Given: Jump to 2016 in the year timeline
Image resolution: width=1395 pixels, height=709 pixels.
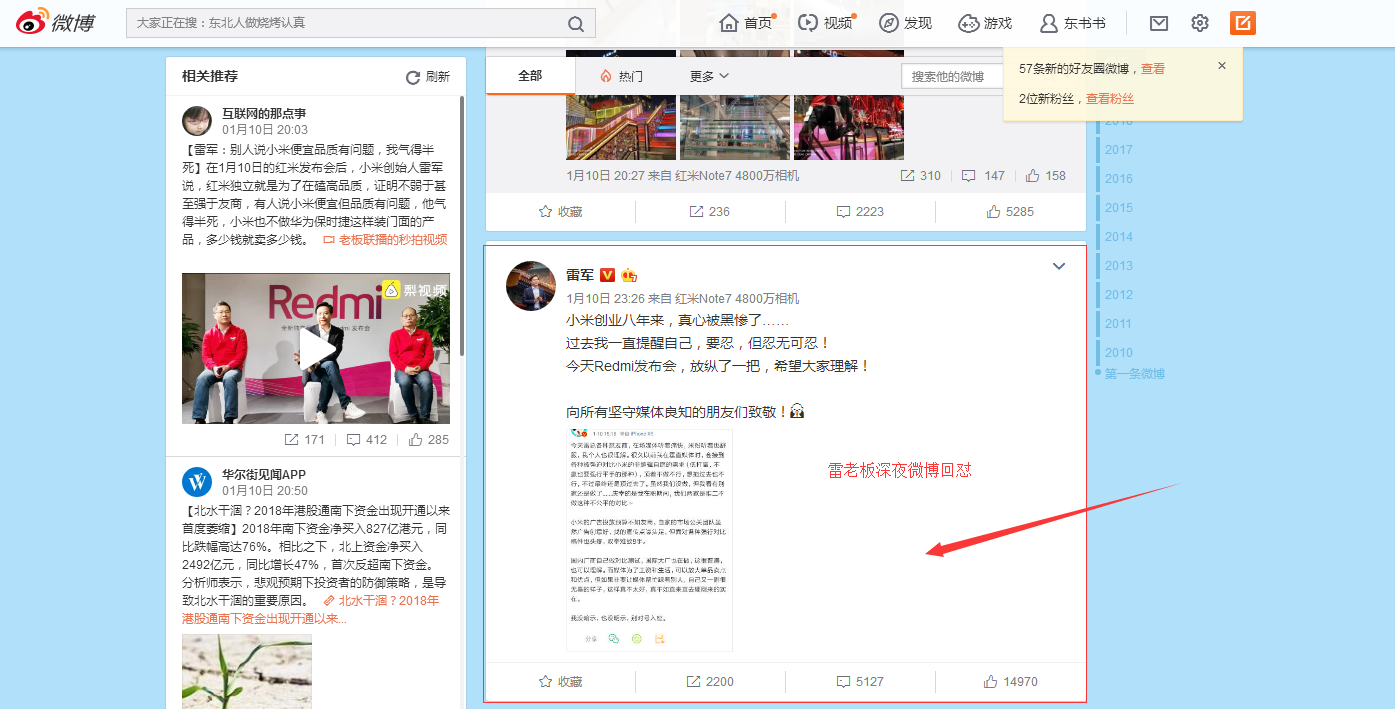Looking at the screenshot, I should [x=1119, y=179].
